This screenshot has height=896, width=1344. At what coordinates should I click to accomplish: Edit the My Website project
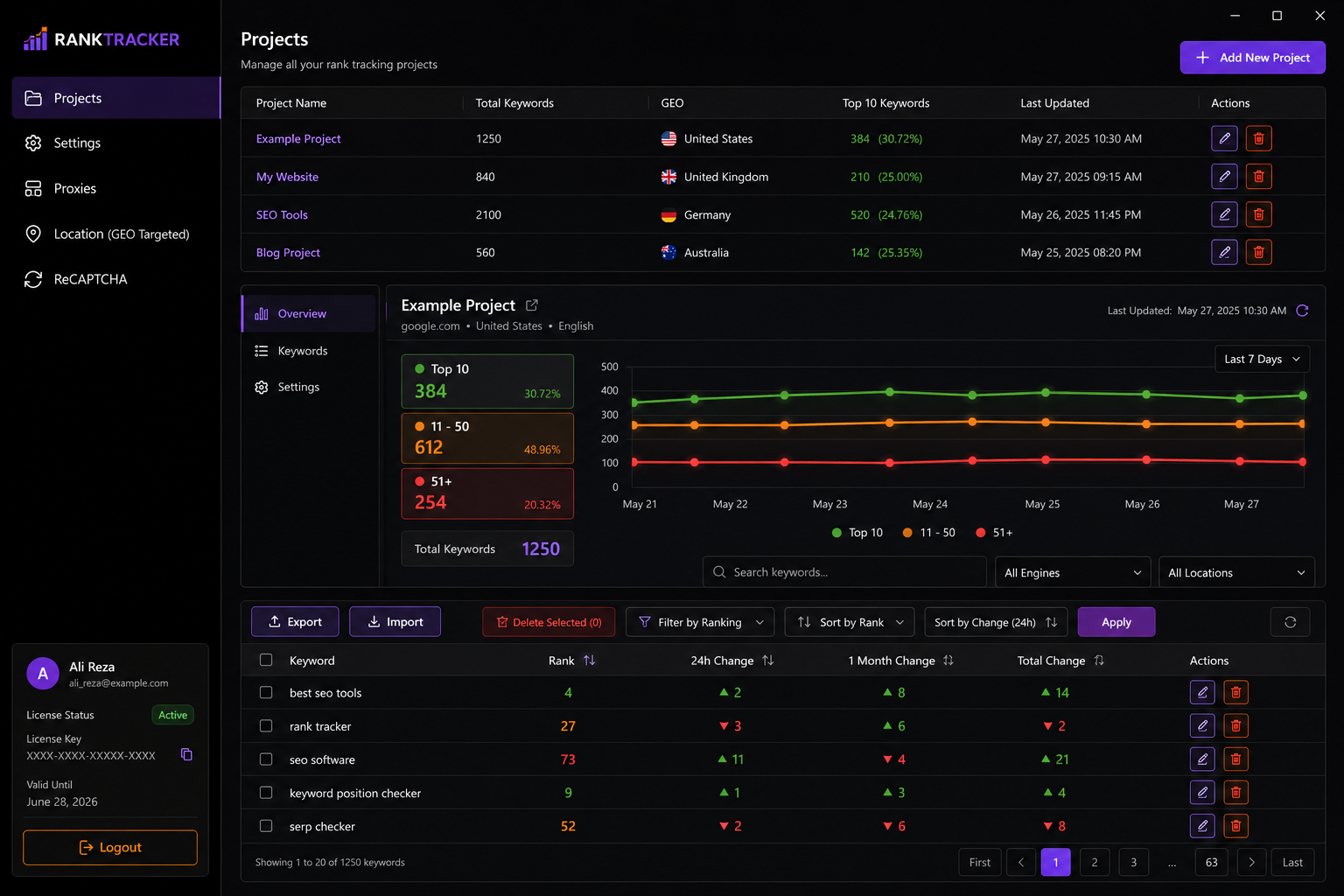click(1224, 177)
